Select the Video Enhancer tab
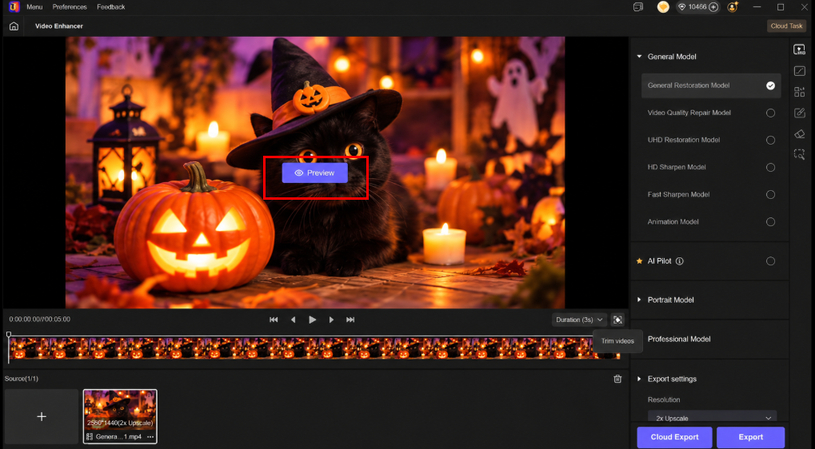Viewport: 815px width, 449px height. [x=59, y=26]
